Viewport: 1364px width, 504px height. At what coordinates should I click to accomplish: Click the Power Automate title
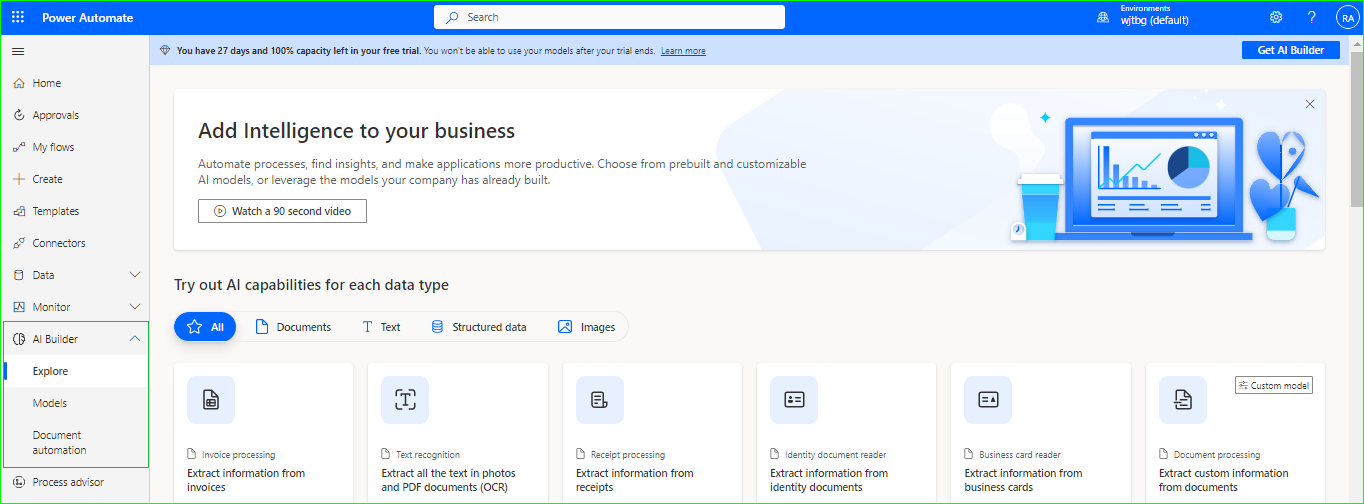(88, 17)
